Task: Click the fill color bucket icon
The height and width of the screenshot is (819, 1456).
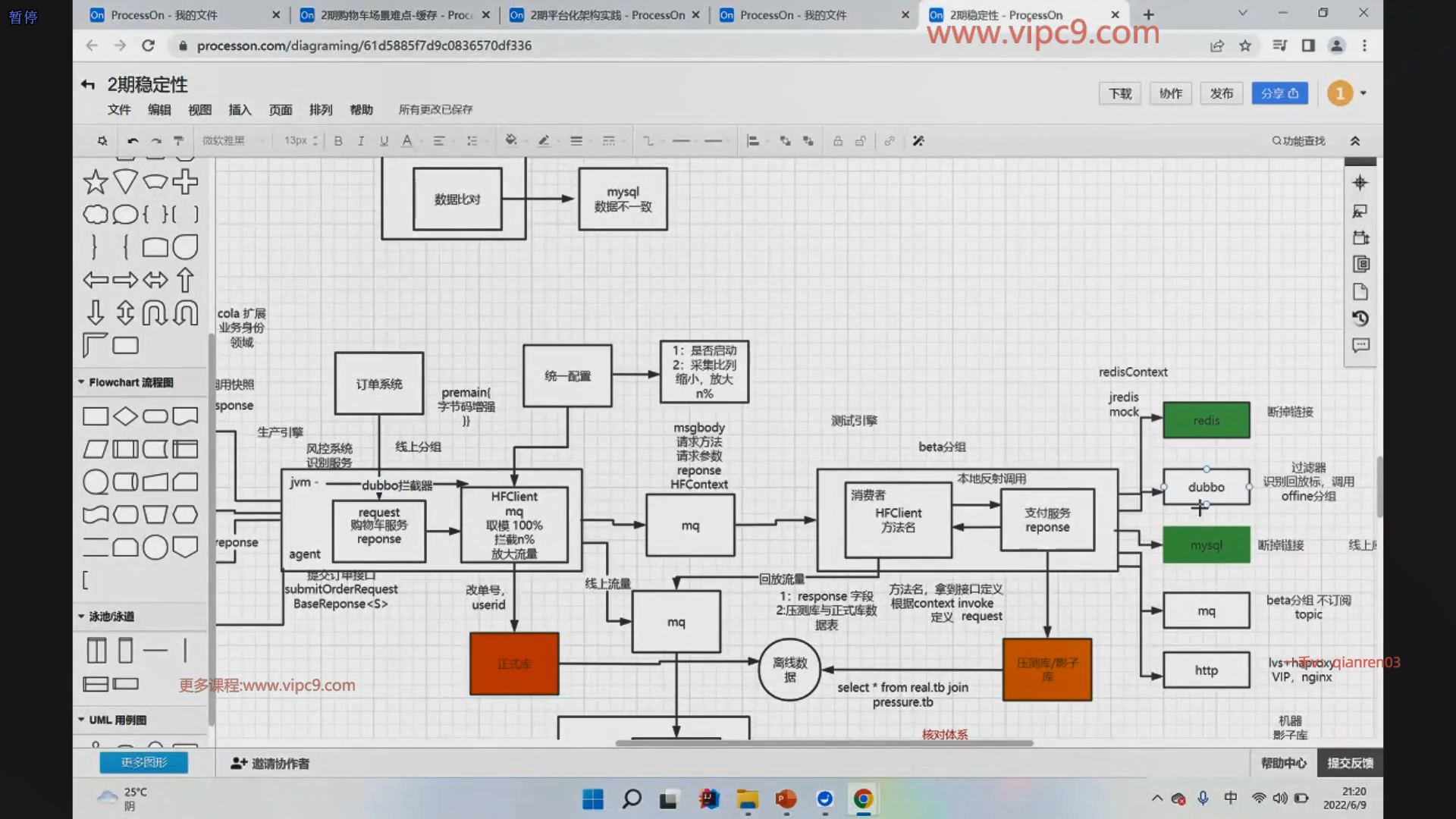Action: 510,140
